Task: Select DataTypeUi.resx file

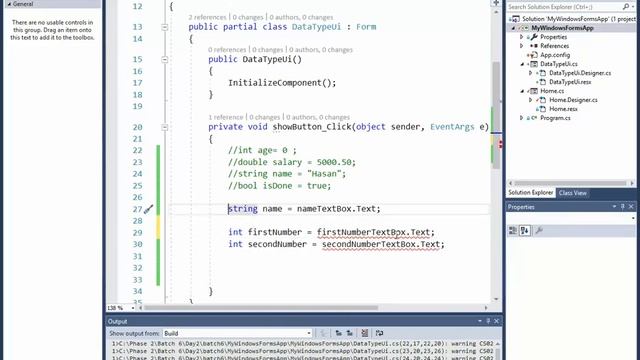Action: [570, 82]
